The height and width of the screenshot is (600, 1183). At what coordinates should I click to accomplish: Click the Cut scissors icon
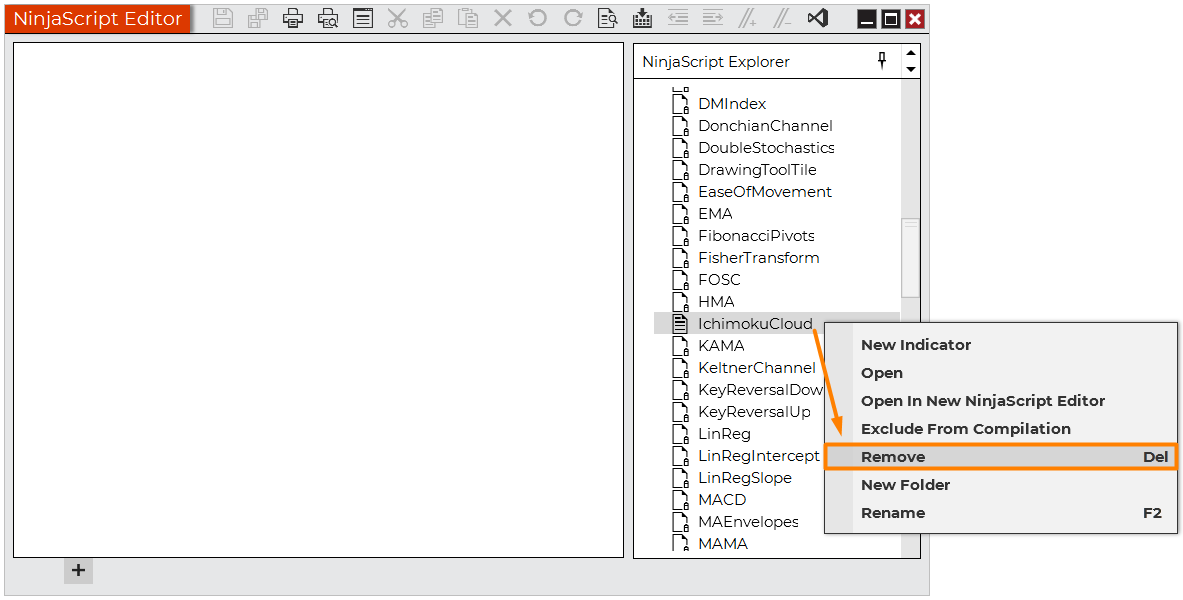click(x=397, y=18)
